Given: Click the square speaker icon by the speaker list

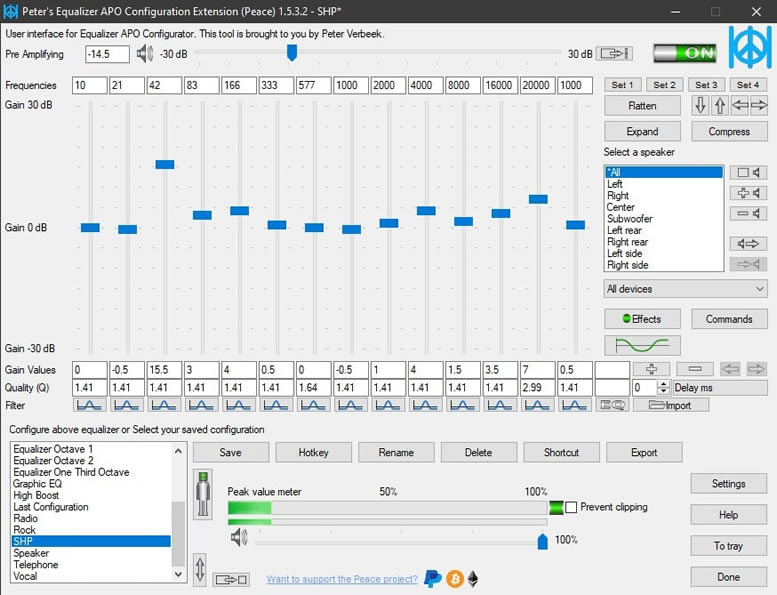Looking at the screenshot, I should (x=748, y=172).
